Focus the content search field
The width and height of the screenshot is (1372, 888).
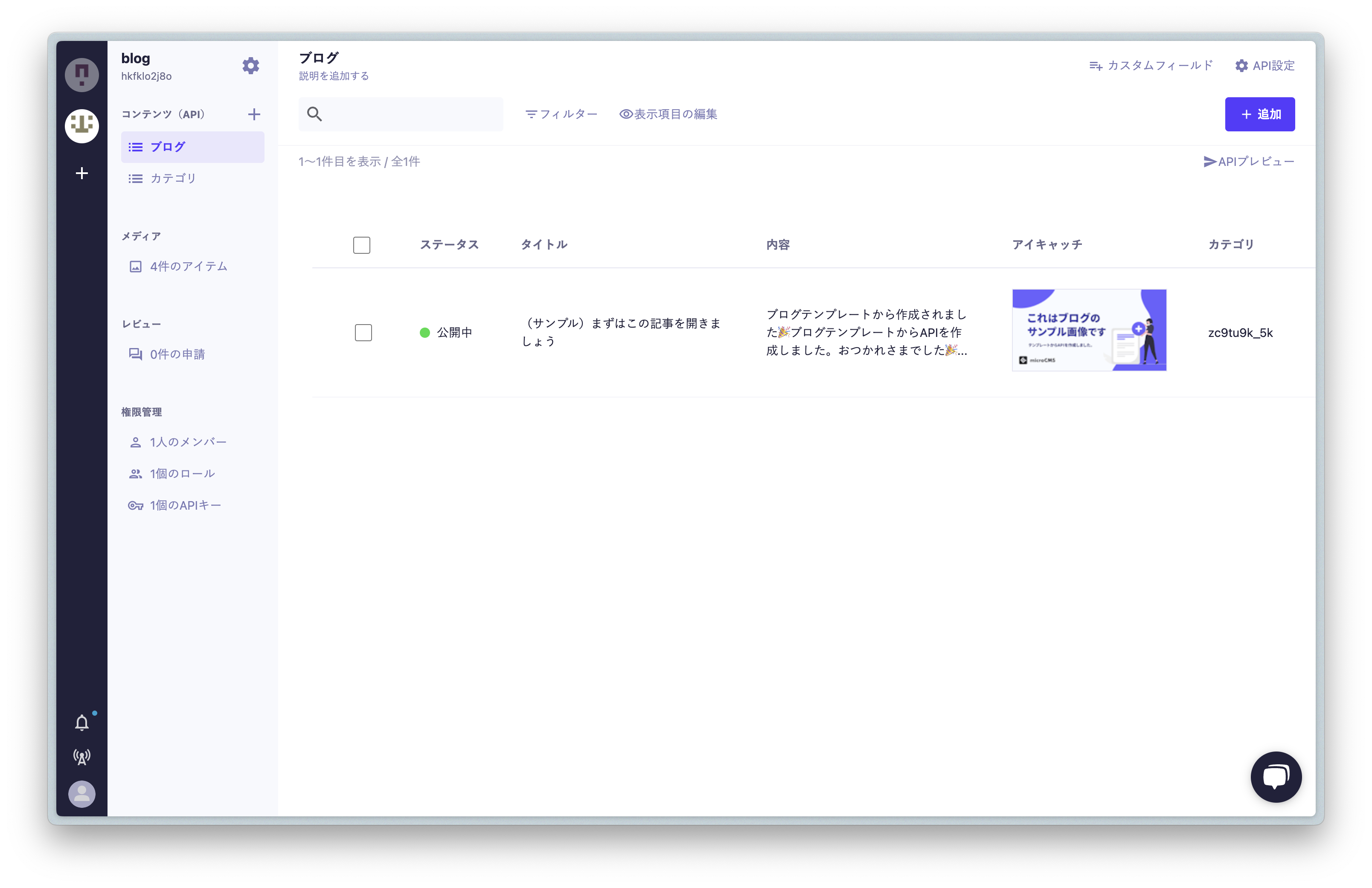coord(401,114)
